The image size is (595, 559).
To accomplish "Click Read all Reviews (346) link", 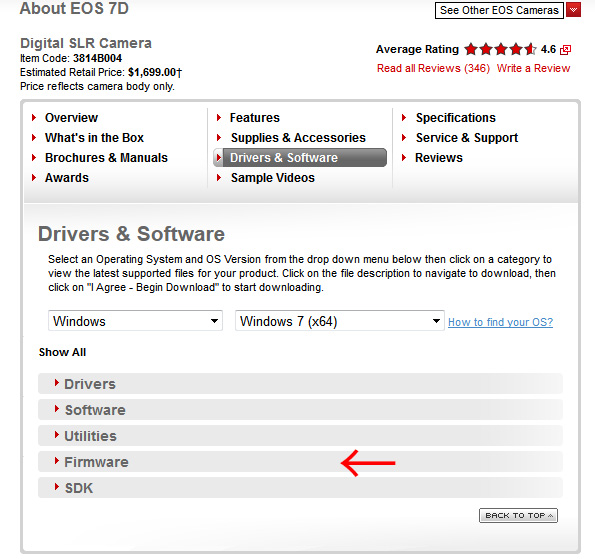I will [x=433, y=68].
